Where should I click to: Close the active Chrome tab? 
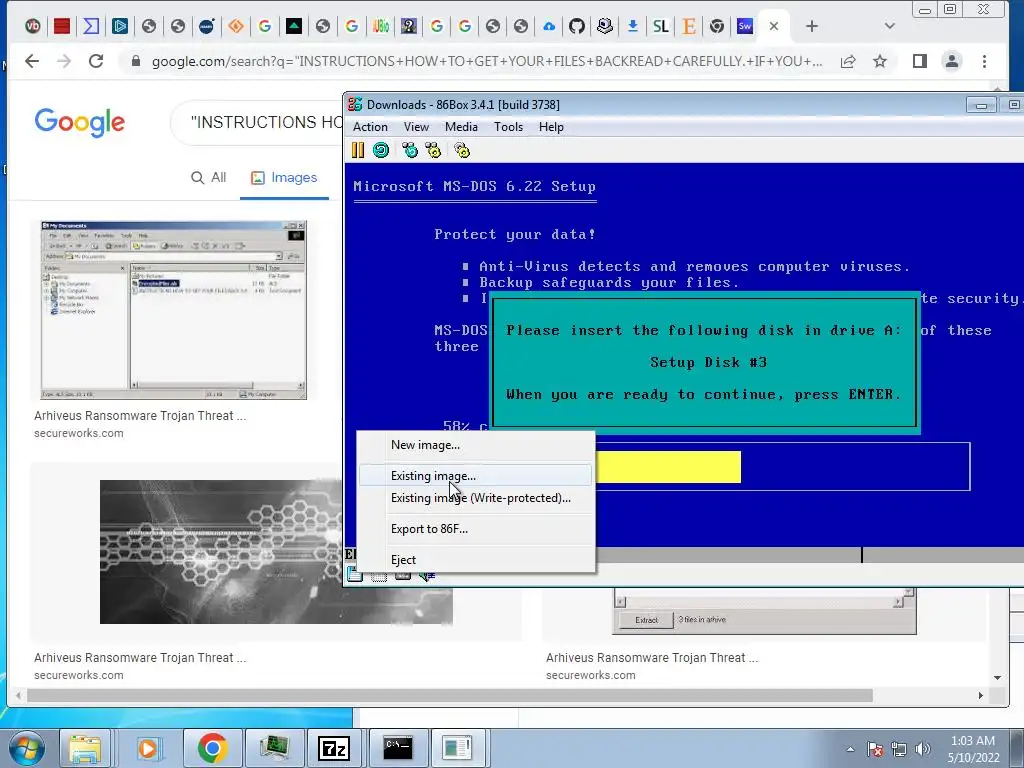click(x=774, y=26)
